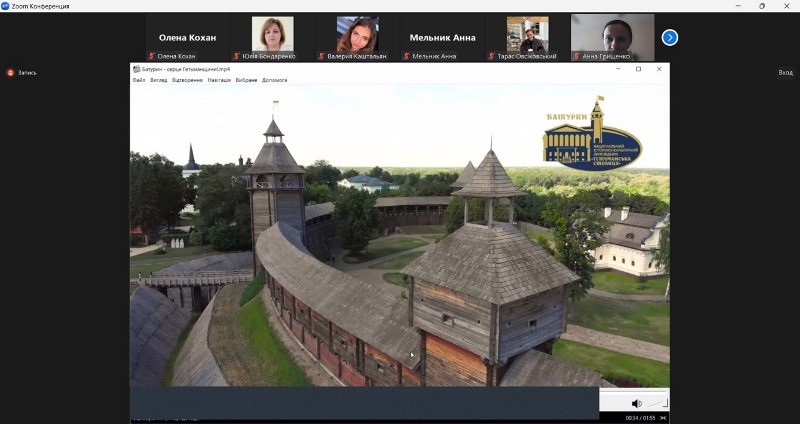Screen dimensions: 800x424
Task: Open the Вигляд menu
Action: tap(158, 80)
